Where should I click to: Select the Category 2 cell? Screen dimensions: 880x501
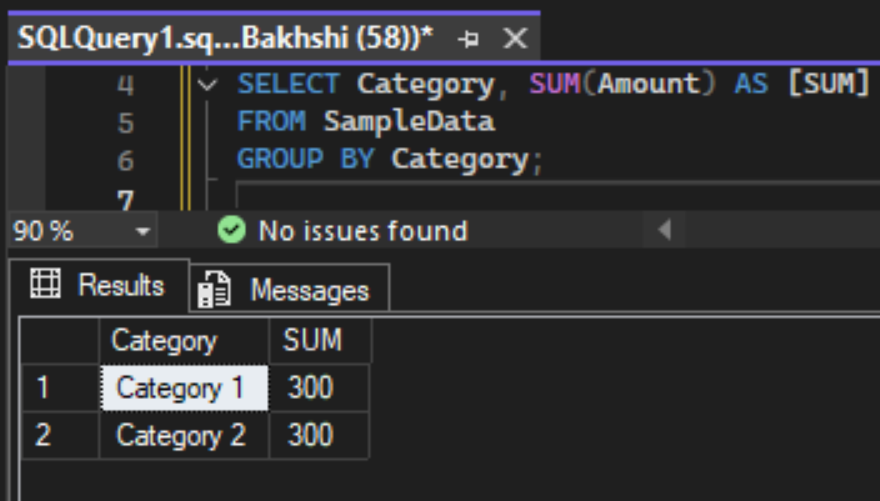point(184,435)
